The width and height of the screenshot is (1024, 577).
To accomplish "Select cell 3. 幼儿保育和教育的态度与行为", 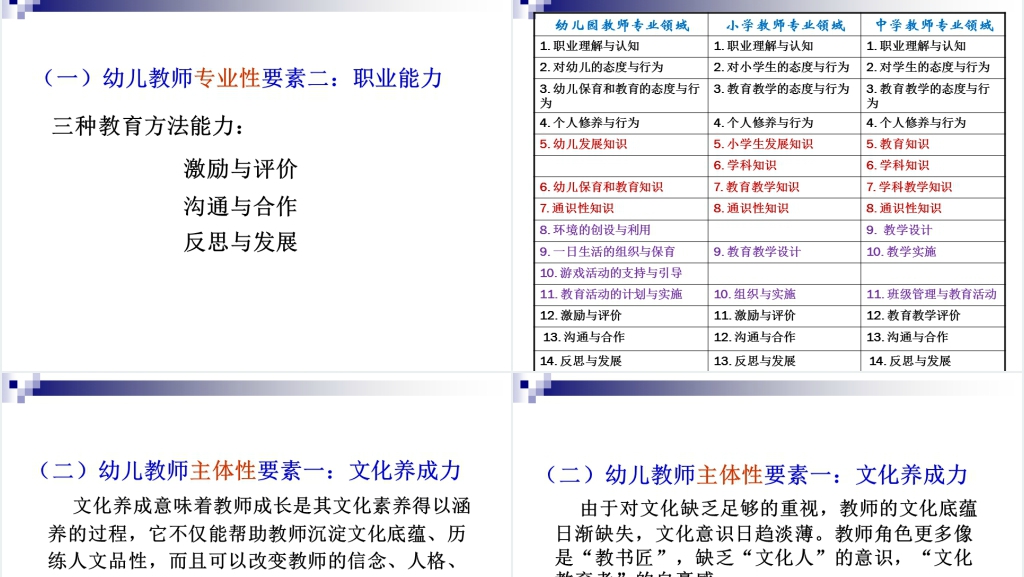I will [x=622, y=95].
